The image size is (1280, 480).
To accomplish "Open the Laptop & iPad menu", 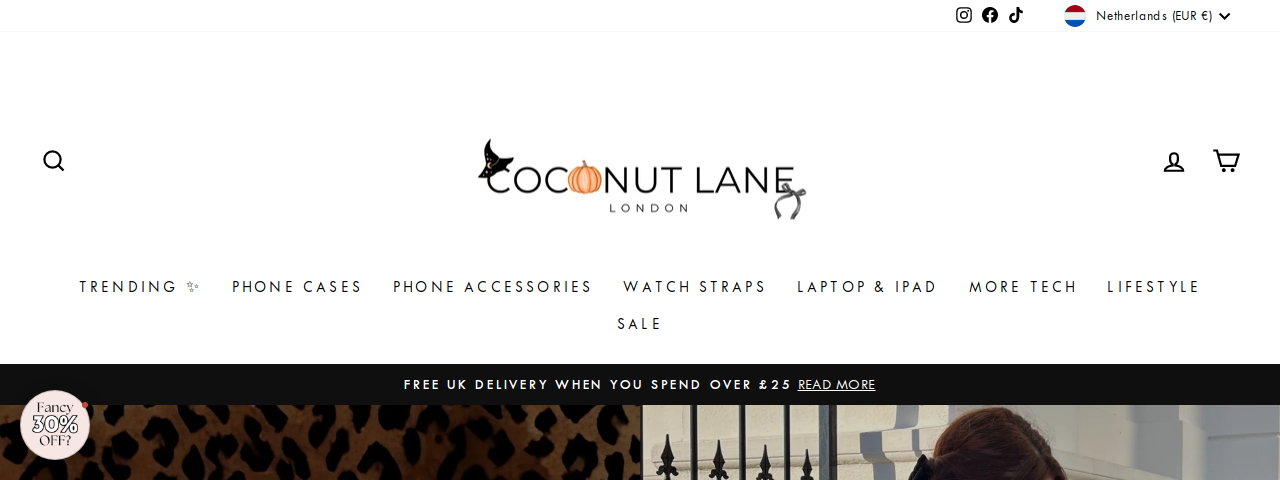I will click(x=867, y=287).
